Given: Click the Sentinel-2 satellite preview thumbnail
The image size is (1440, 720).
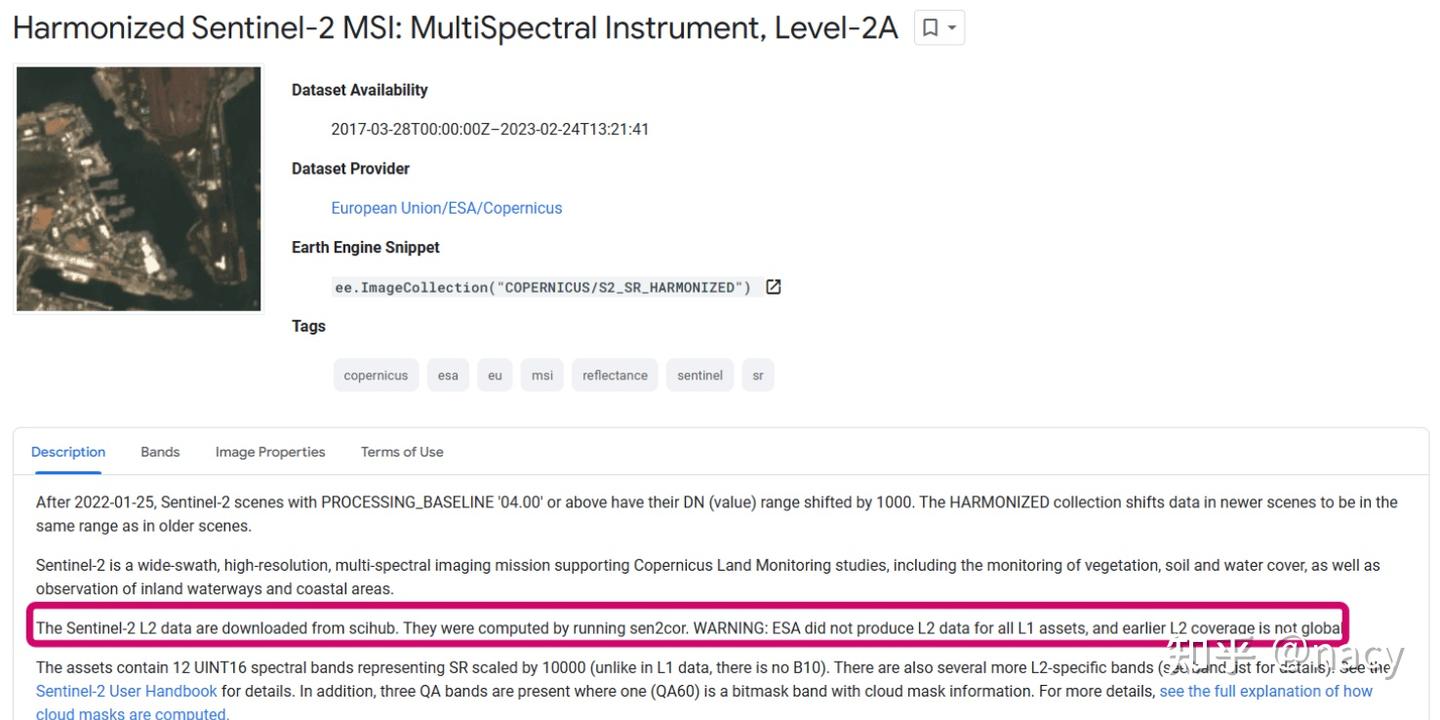Looking at the screenshot, I should point(139,189).
